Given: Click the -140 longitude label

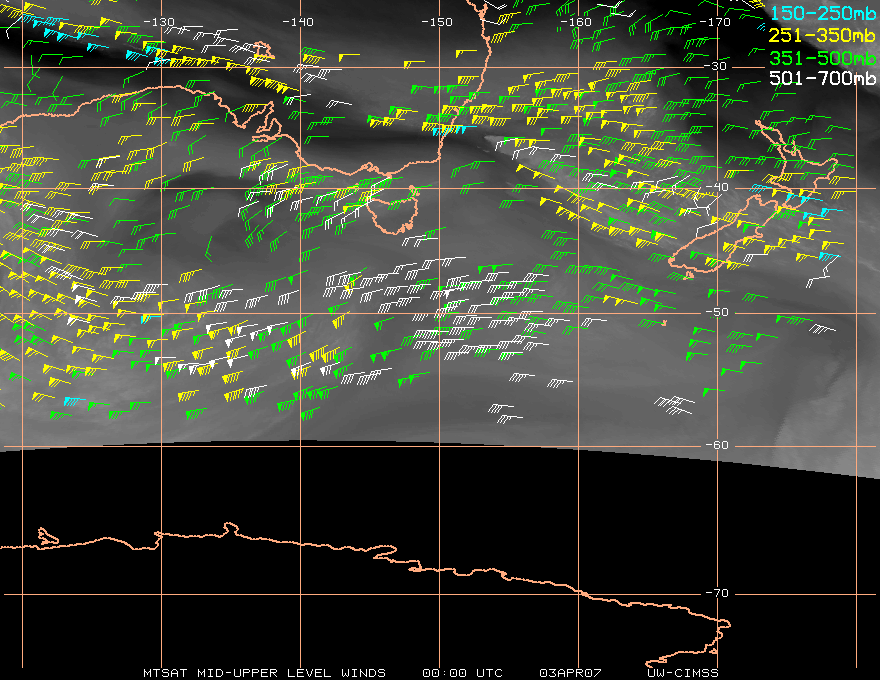Looking at the screenshot, I should pyautogui.click(x=298, y=22).
